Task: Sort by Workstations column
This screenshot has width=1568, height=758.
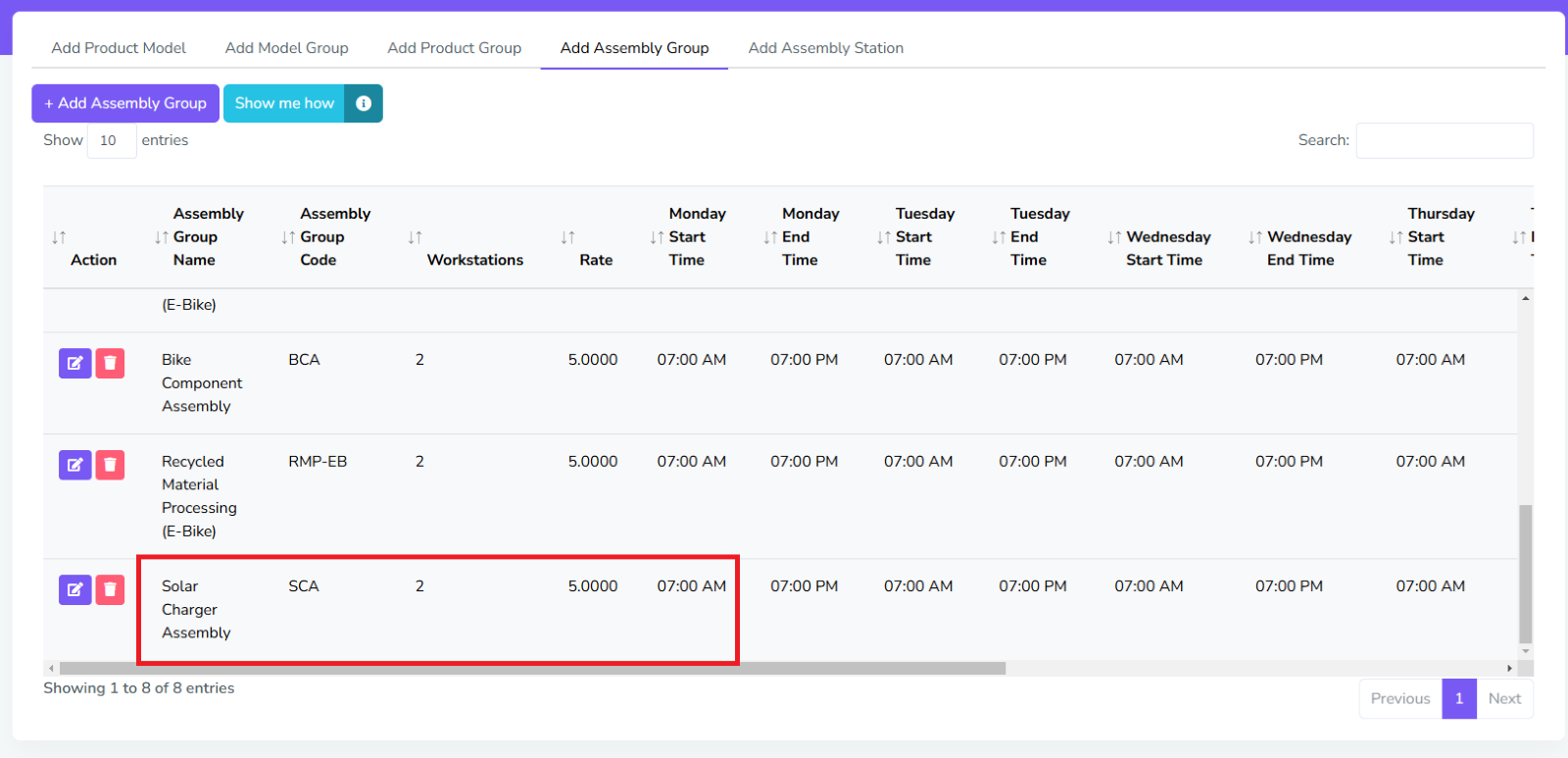Action: [474, 259]
